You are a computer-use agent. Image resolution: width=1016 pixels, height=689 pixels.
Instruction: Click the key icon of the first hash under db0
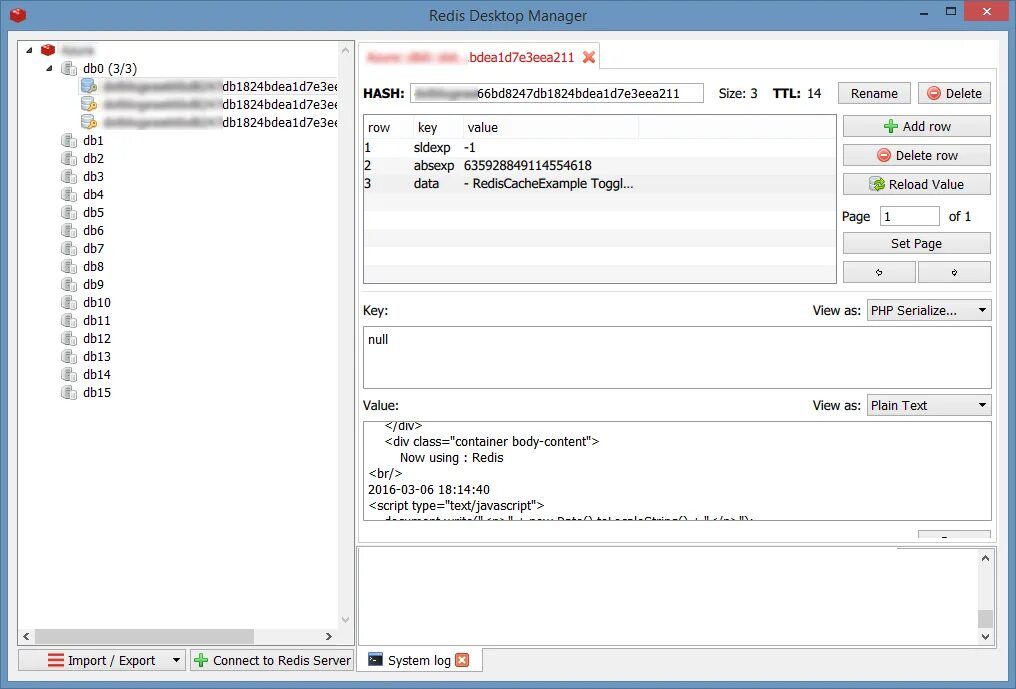tap(87, 86)
